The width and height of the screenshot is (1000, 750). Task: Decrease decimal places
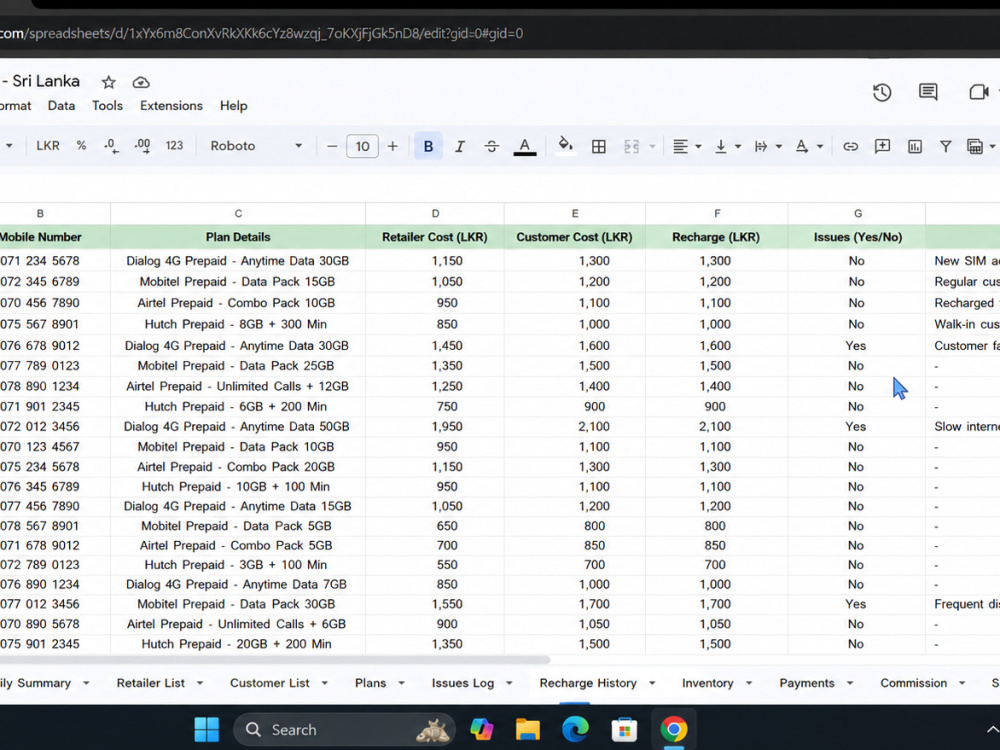[x=110, y=146]
